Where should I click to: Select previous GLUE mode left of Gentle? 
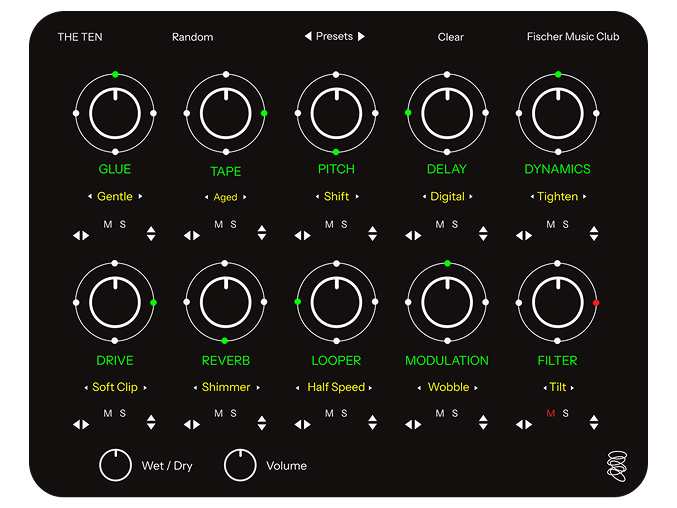90,196
